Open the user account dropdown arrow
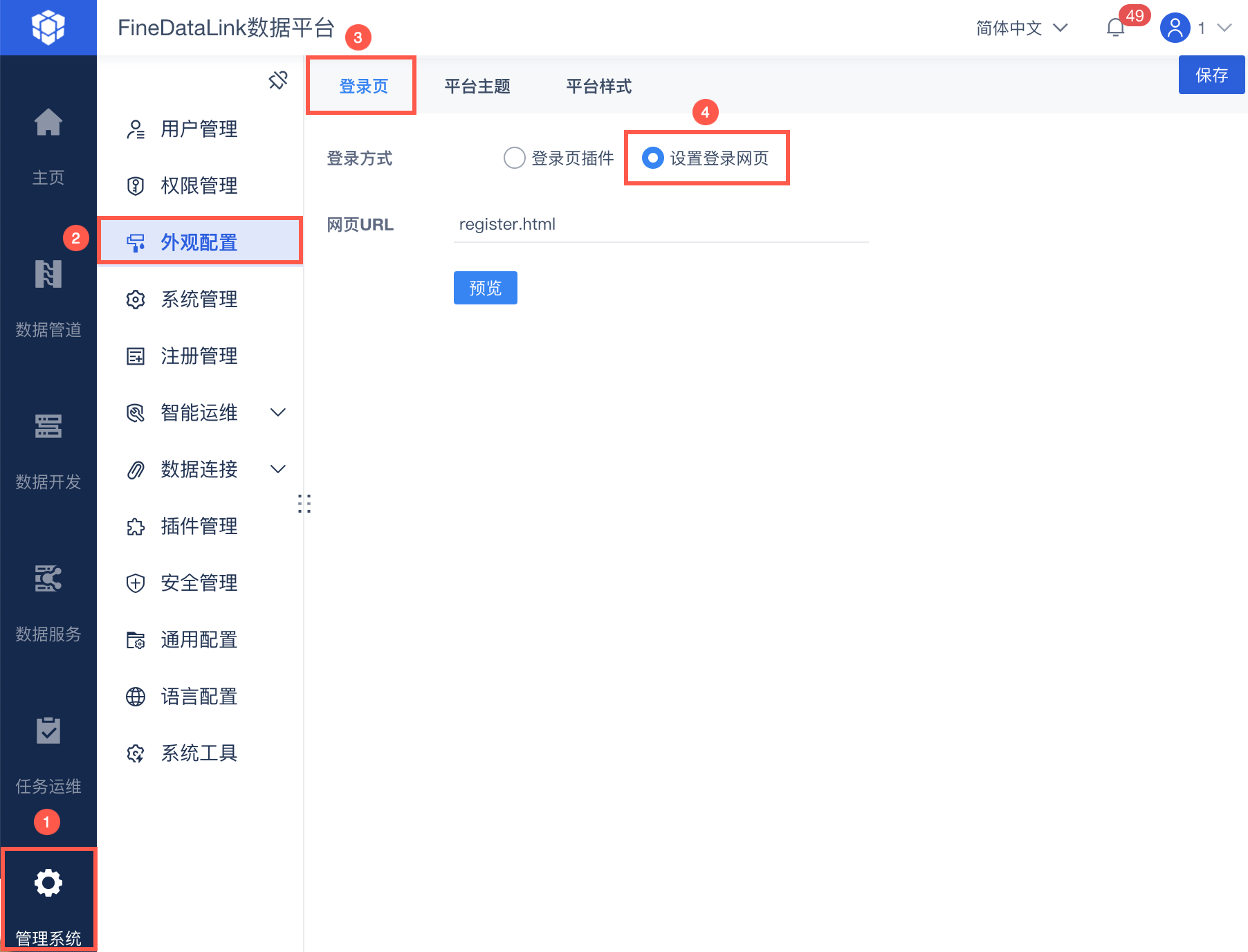 click(x=1224, y=28)
